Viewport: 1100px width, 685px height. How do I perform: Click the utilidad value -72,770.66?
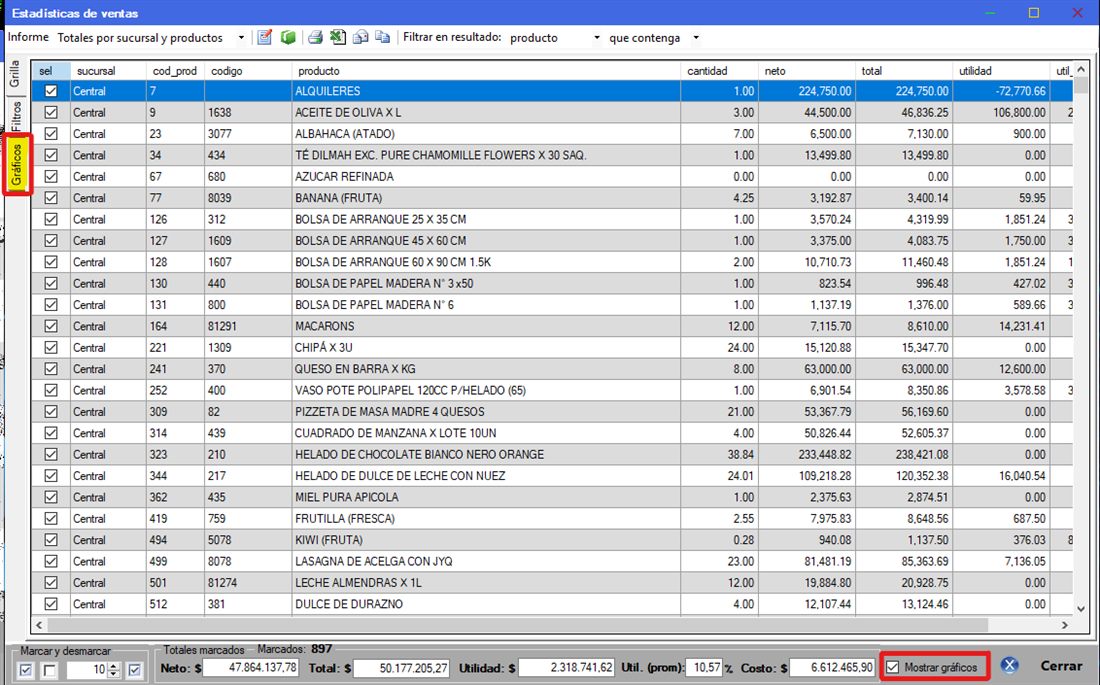click(1001, 91)
